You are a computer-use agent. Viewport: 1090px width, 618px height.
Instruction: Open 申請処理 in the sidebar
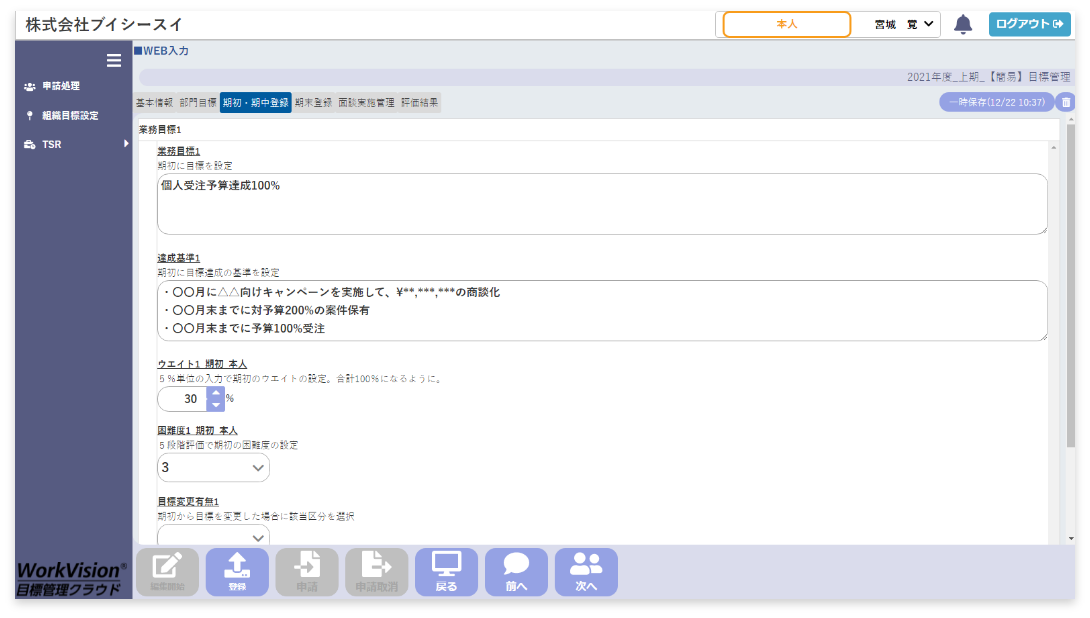pos(60,86)
